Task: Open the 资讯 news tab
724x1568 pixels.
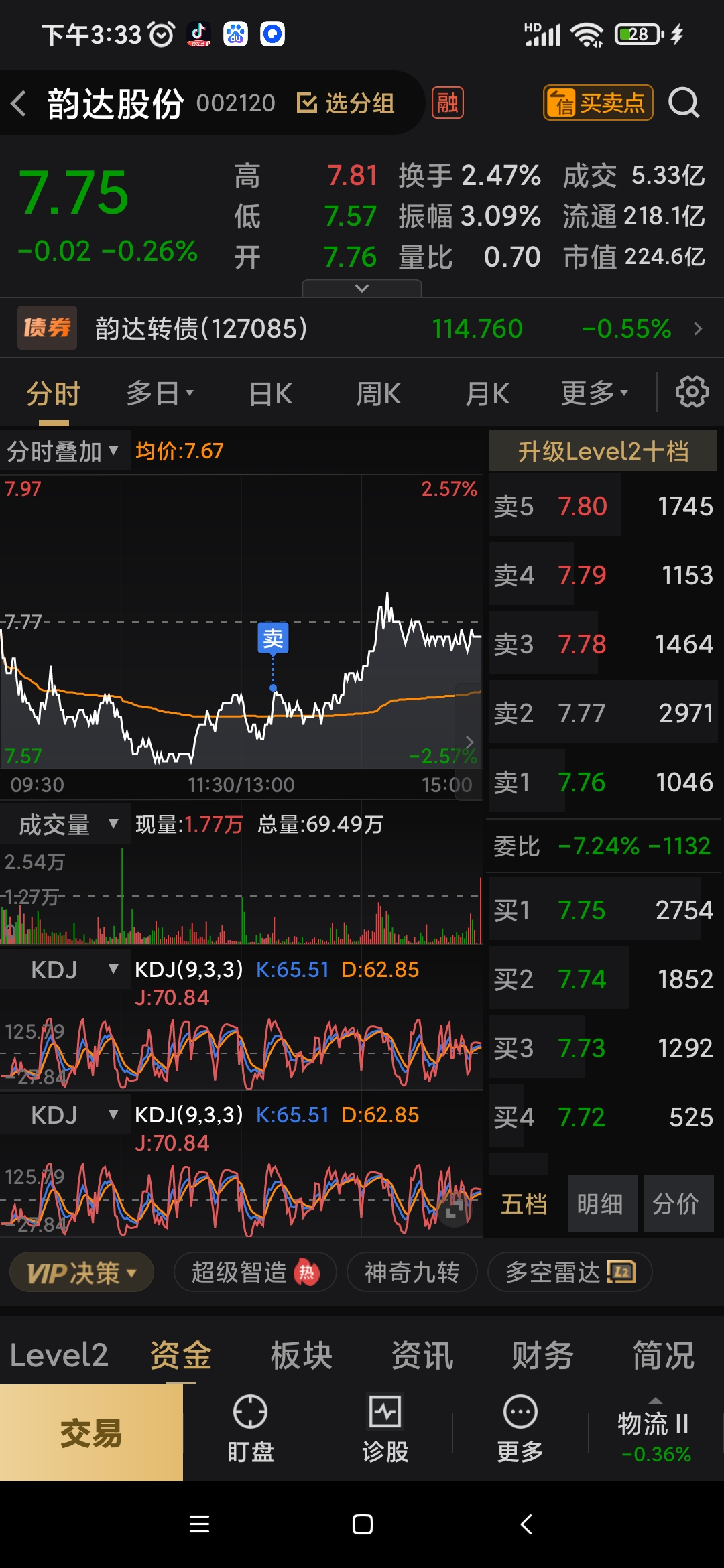Action: 422,1355
